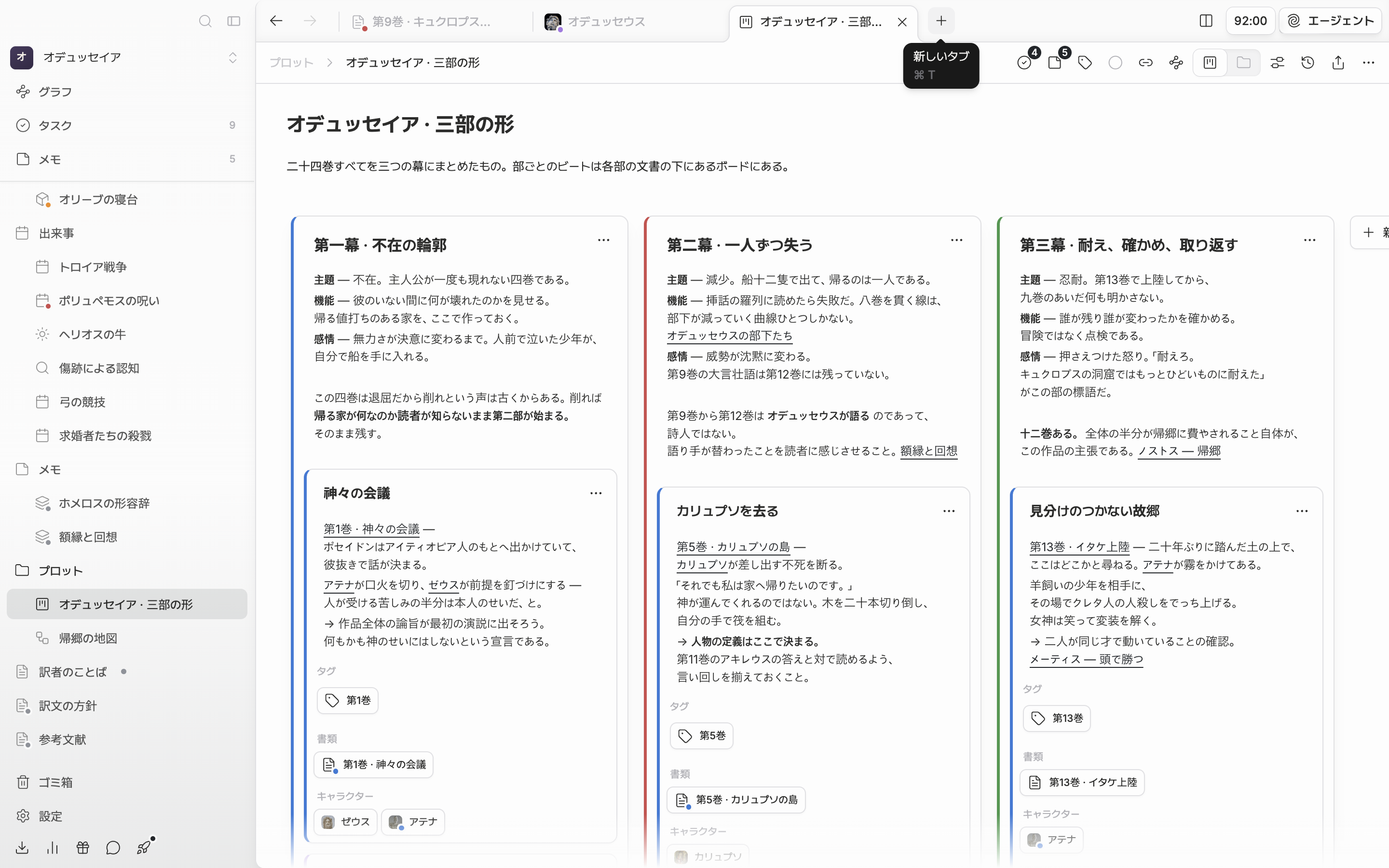This screenshot has width=1389, height=868.
Task: Click the statistics bar chart icon
Action: click(53, 847)
